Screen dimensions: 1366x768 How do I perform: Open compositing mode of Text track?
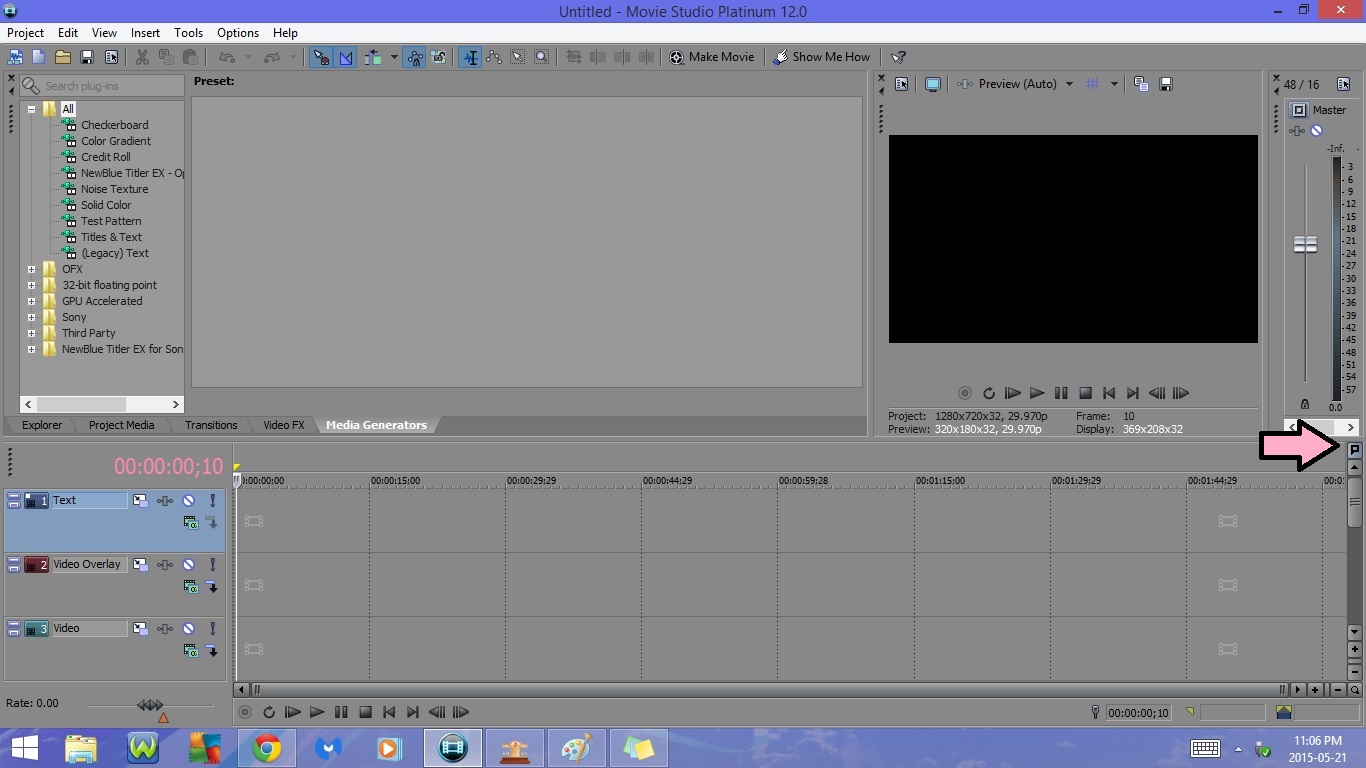(190, 522)
